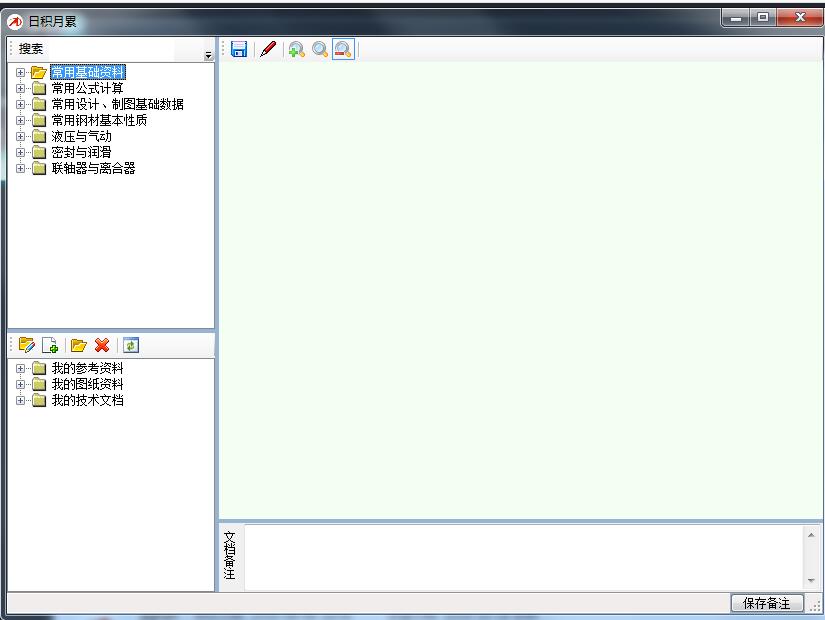Open the search toolbar overflow dropdown arrow

[x=208, y=55]
